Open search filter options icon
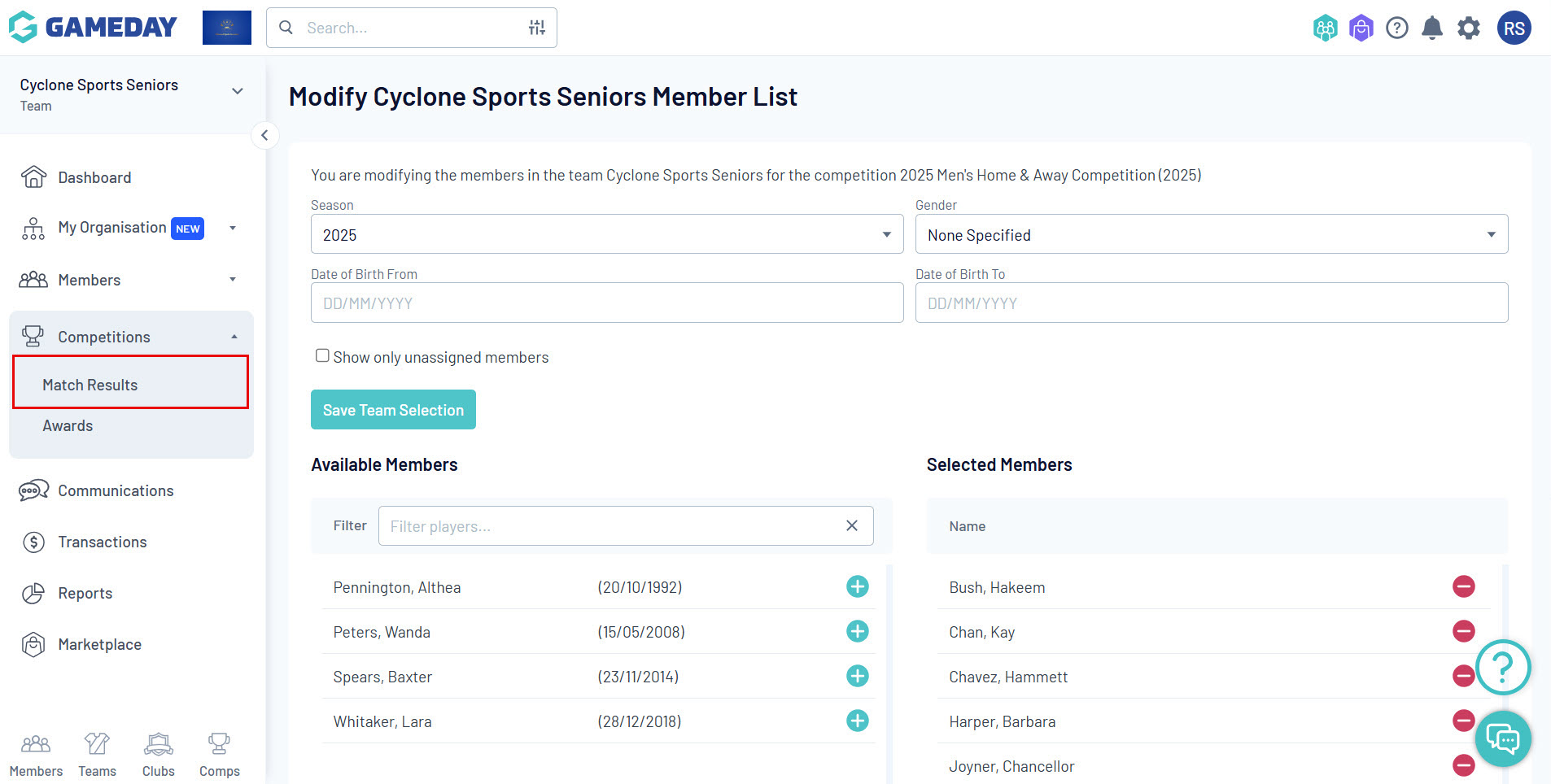 (537, 28)
